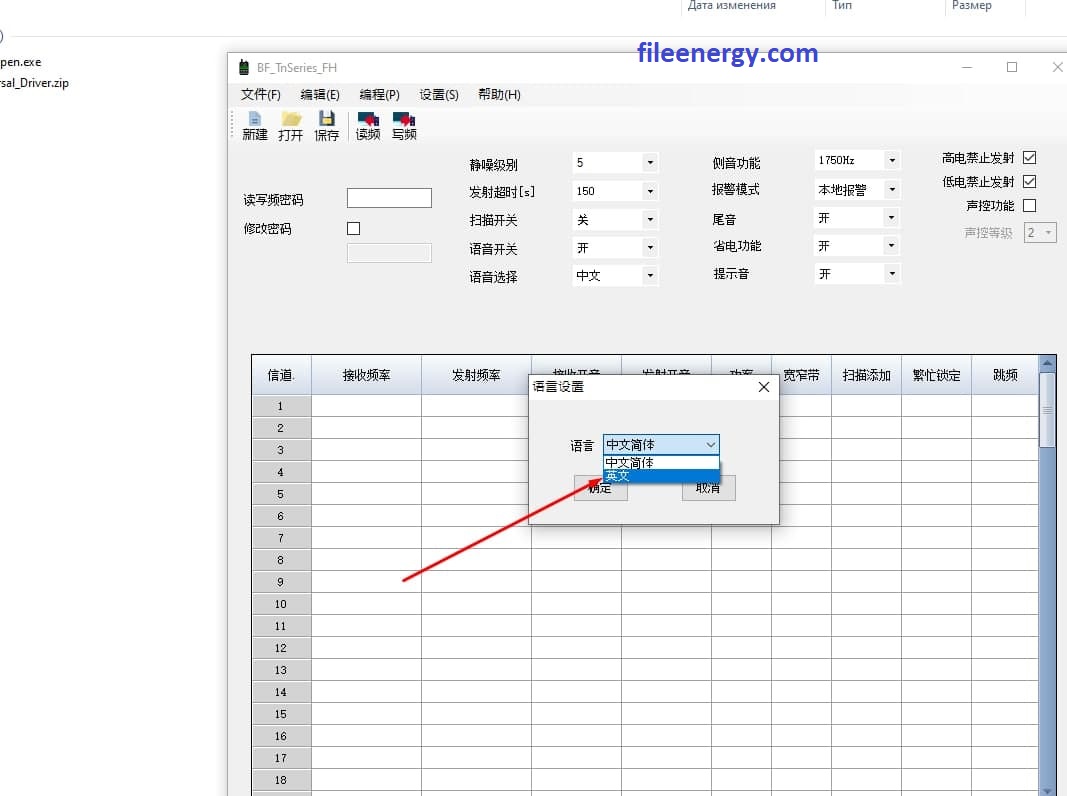The height and width of the screenshot is (796, 1067).
Task: Open the 提示音 dropdown
Action: [857, 273]
